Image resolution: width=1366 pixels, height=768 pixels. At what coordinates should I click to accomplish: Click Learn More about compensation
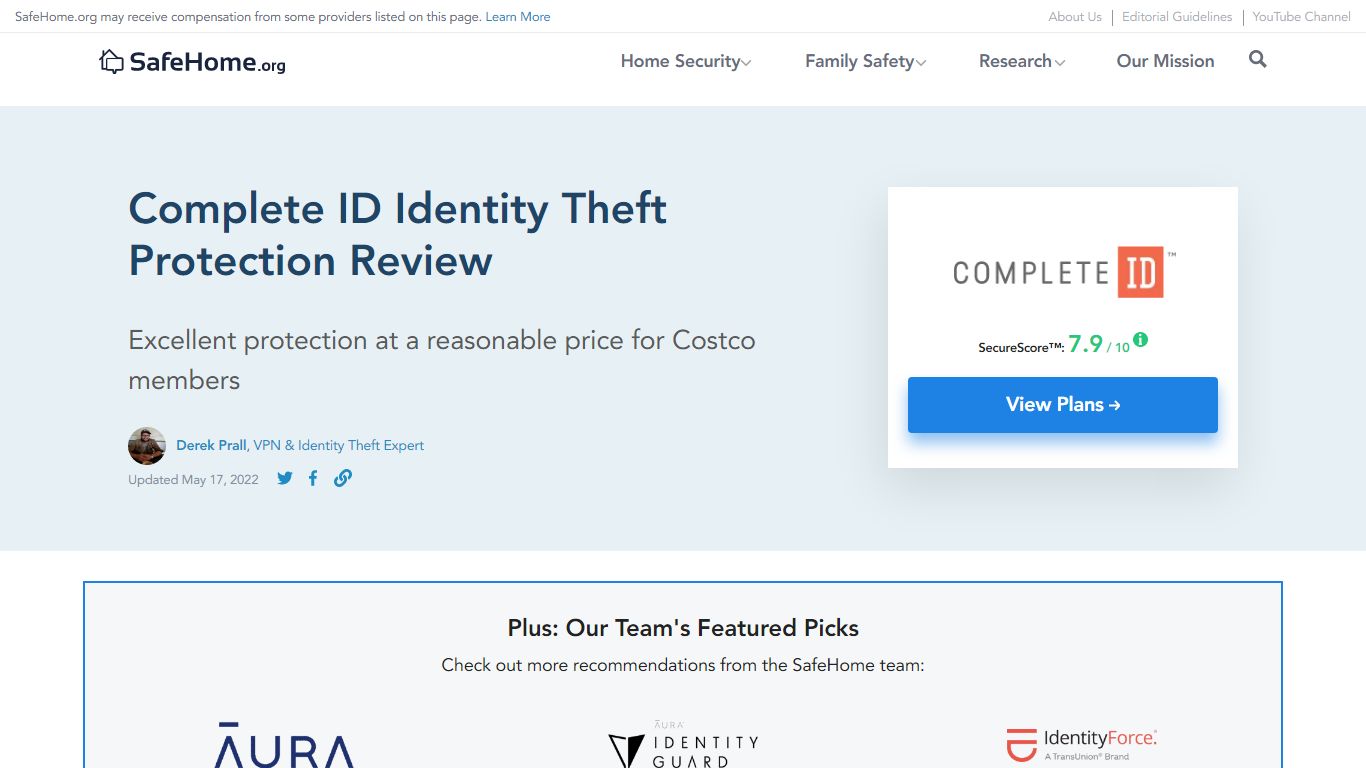point(518,17)
